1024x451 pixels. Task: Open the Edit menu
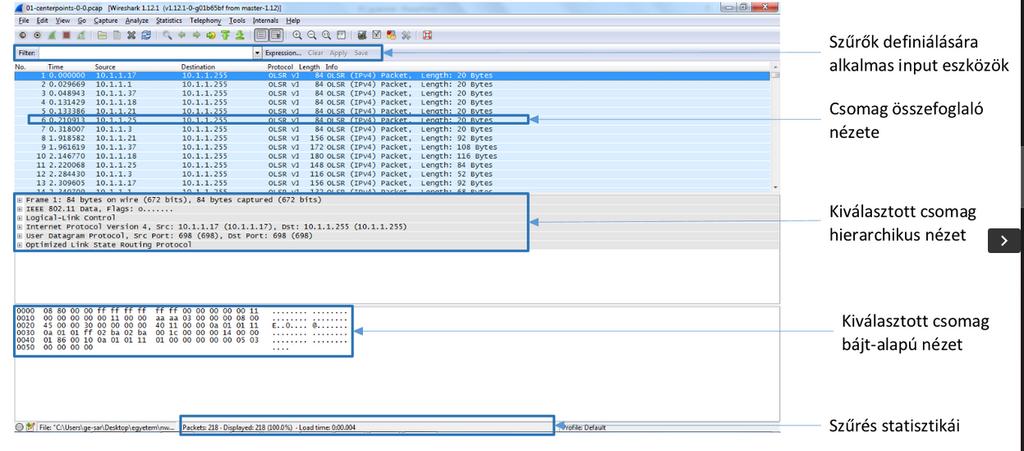(x=42, y=21)
